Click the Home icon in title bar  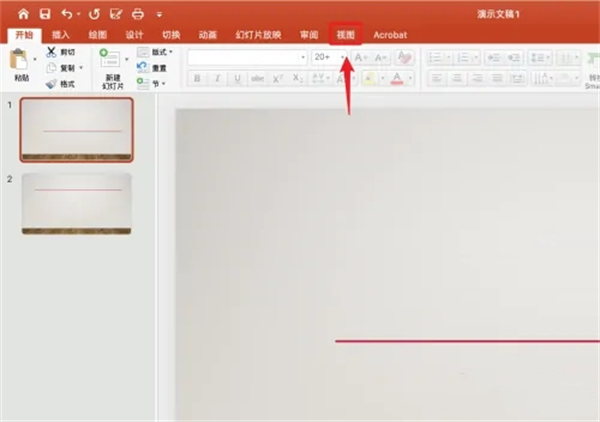tap(22, 14)
